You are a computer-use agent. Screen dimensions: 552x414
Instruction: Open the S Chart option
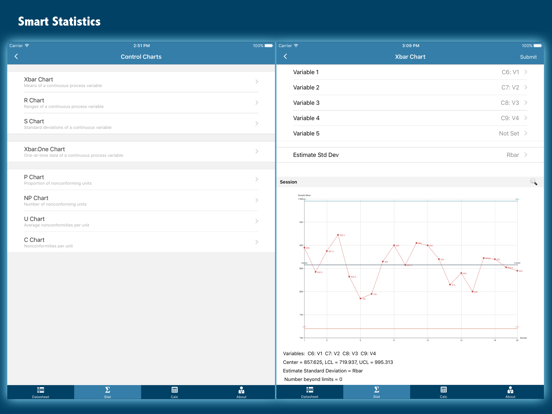click(x=141, y=124)
